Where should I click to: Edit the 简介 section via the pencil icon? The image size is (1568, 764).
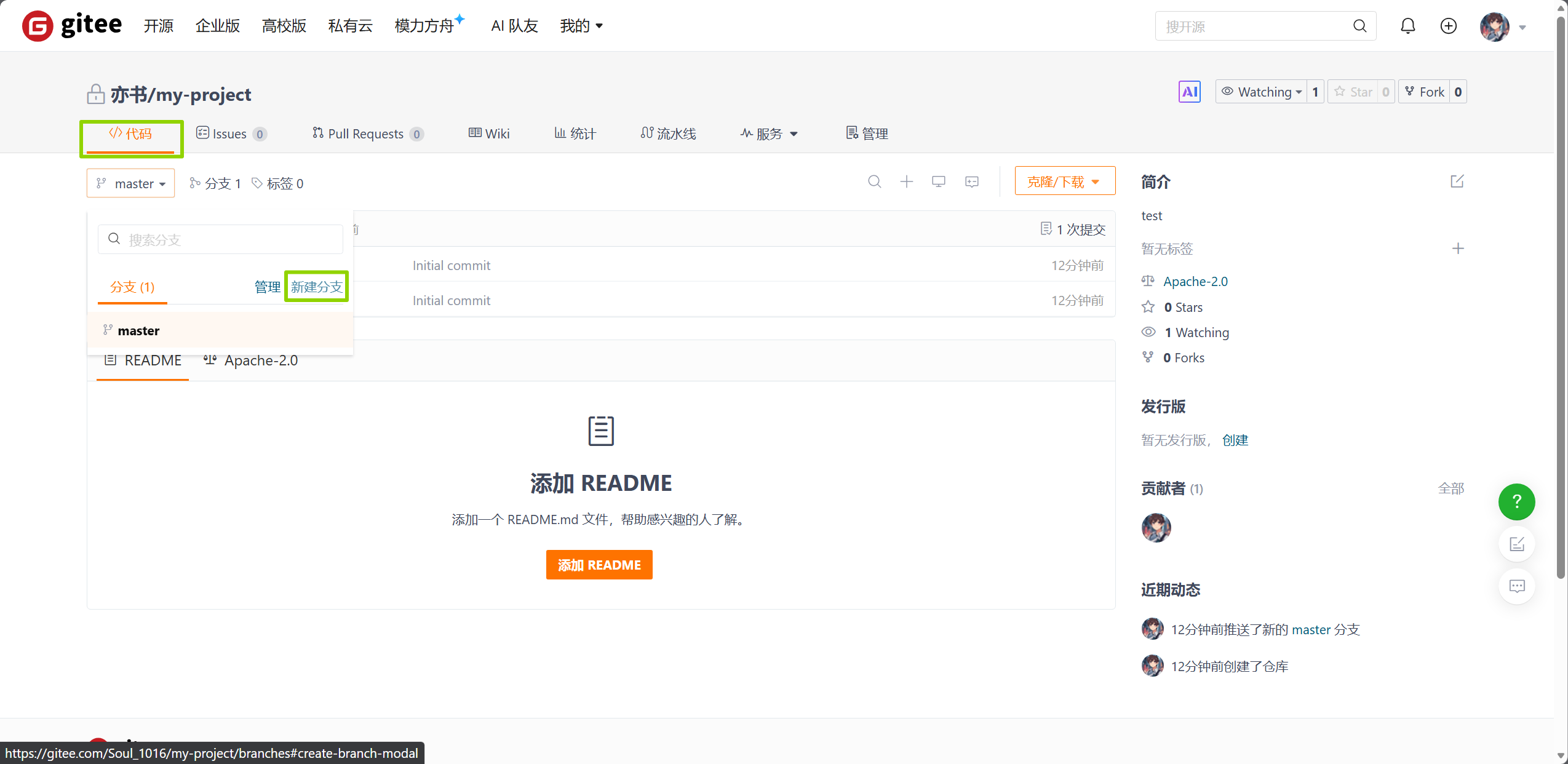pyautogui.click(x=1457, y=181)
